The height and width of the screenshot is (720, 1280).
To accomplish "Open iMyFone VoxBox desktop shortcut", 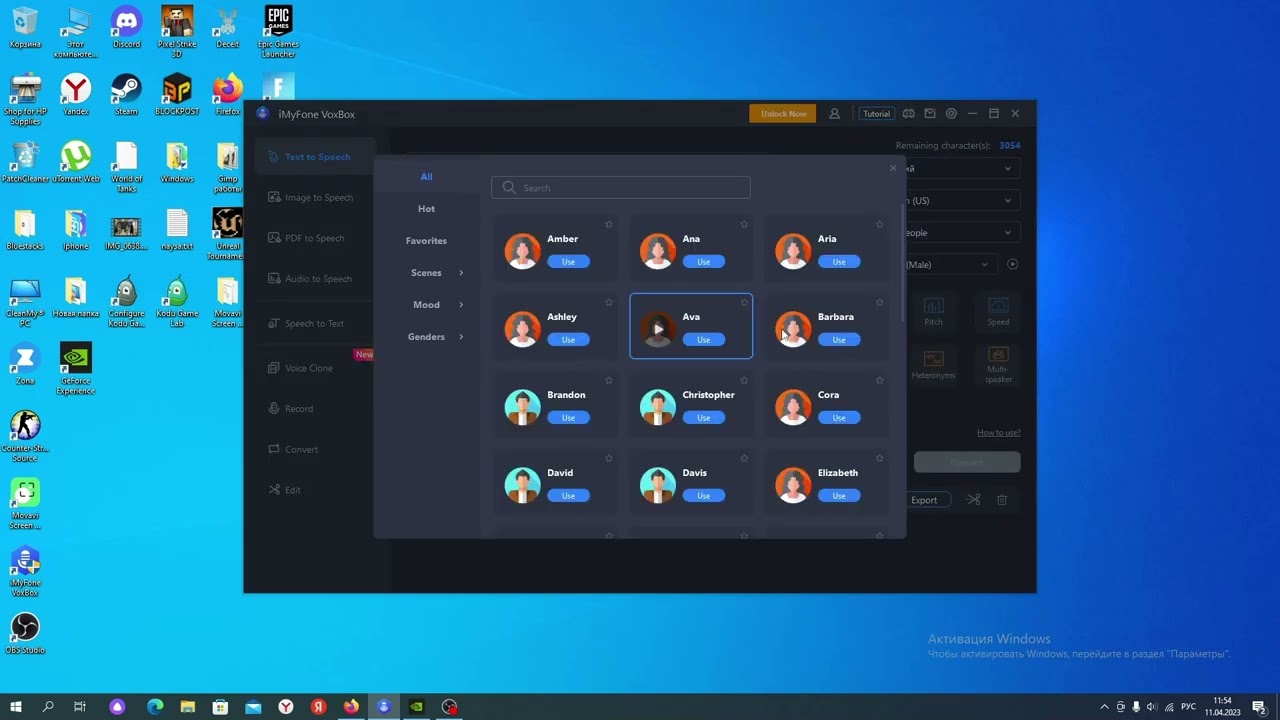I will pyautogui.click(x=25, y=571).
